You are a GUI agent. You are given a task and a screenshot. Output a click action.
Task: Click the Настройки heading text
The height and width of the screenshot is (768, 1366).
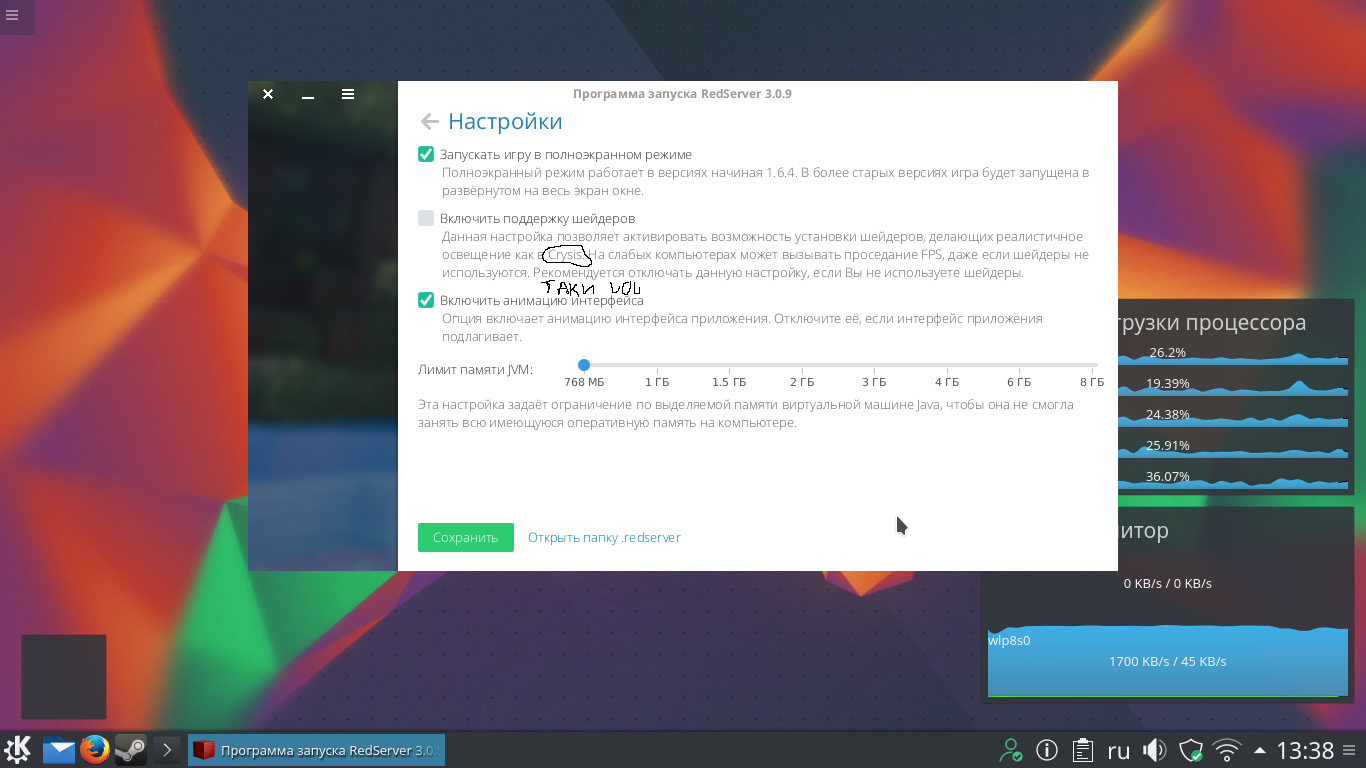pyautogui.click(x=505, y=121)
